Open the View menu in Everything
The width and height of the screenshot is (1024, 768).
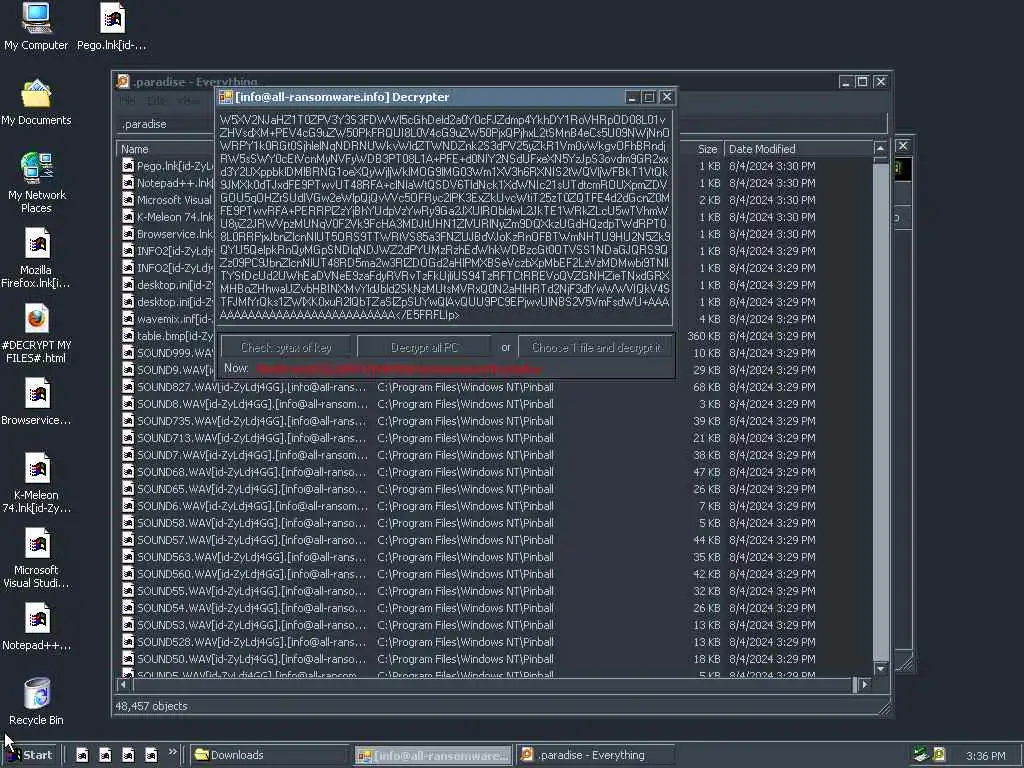(x=188, y=101)
